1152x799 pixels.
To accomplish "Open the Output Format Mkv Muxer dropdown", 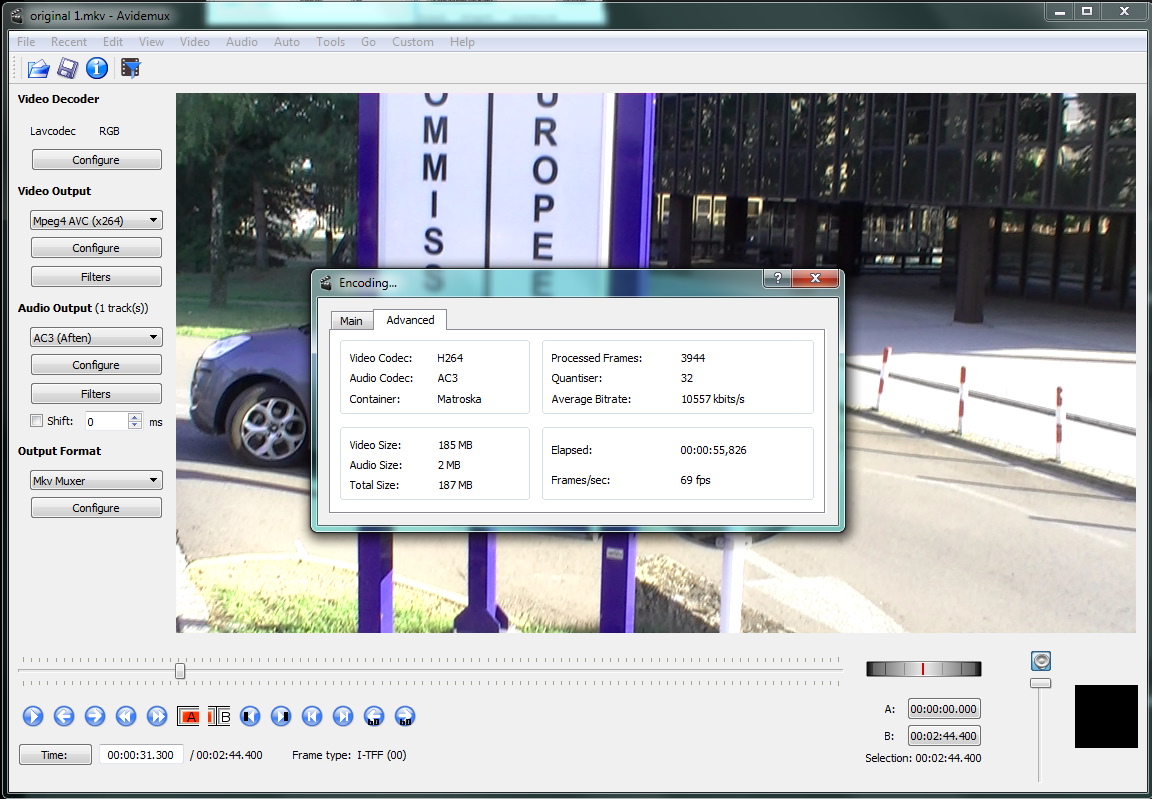I will (x=96, y=480).
